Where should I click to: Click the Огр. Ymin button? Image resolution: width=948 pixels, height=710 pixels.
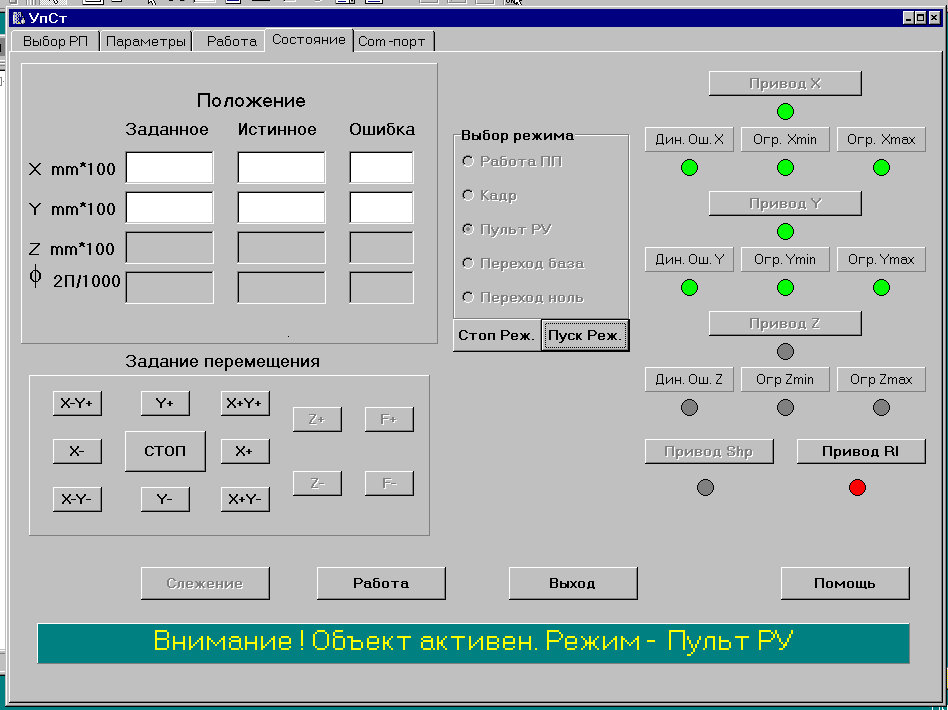pos(785,259)
